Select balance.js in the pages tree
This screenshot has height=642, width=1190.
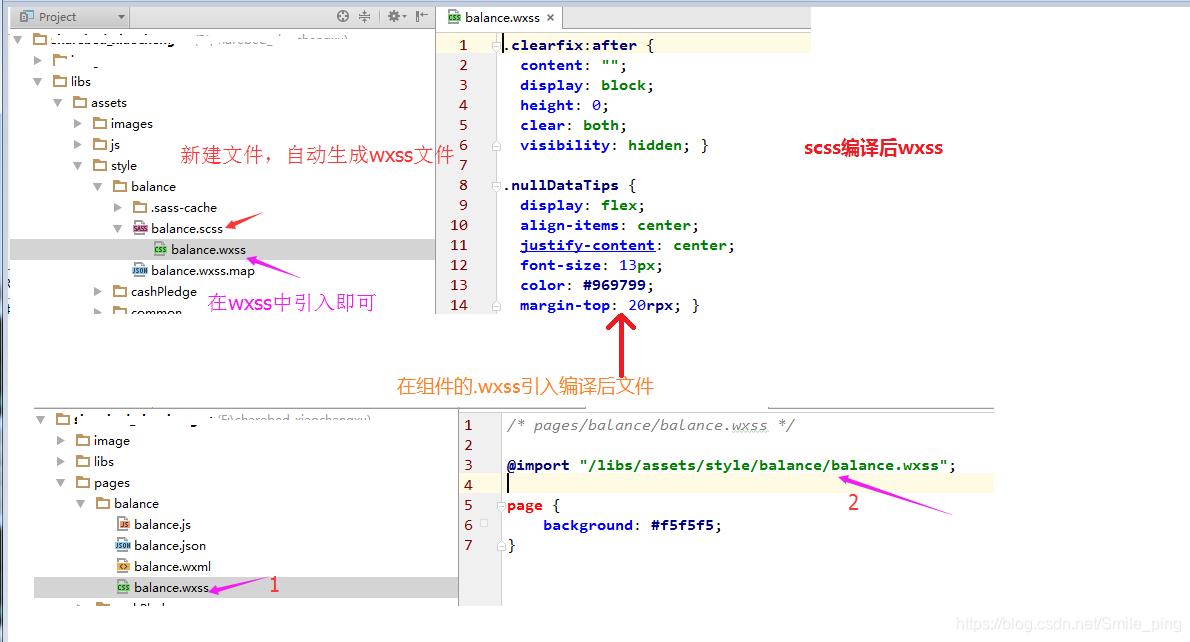[162, 524]
